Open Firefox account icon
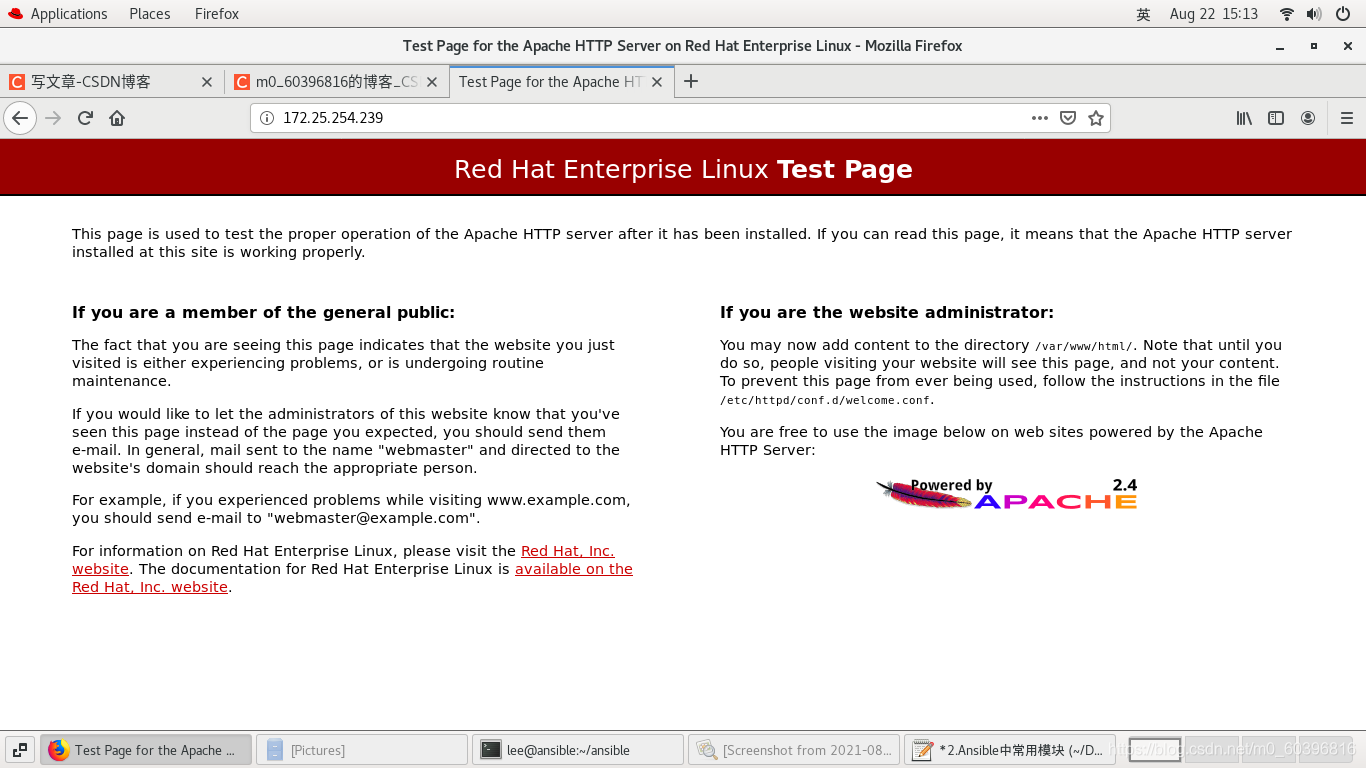This screenshot has width=1366, height=768. click(x=1308, y=118)
